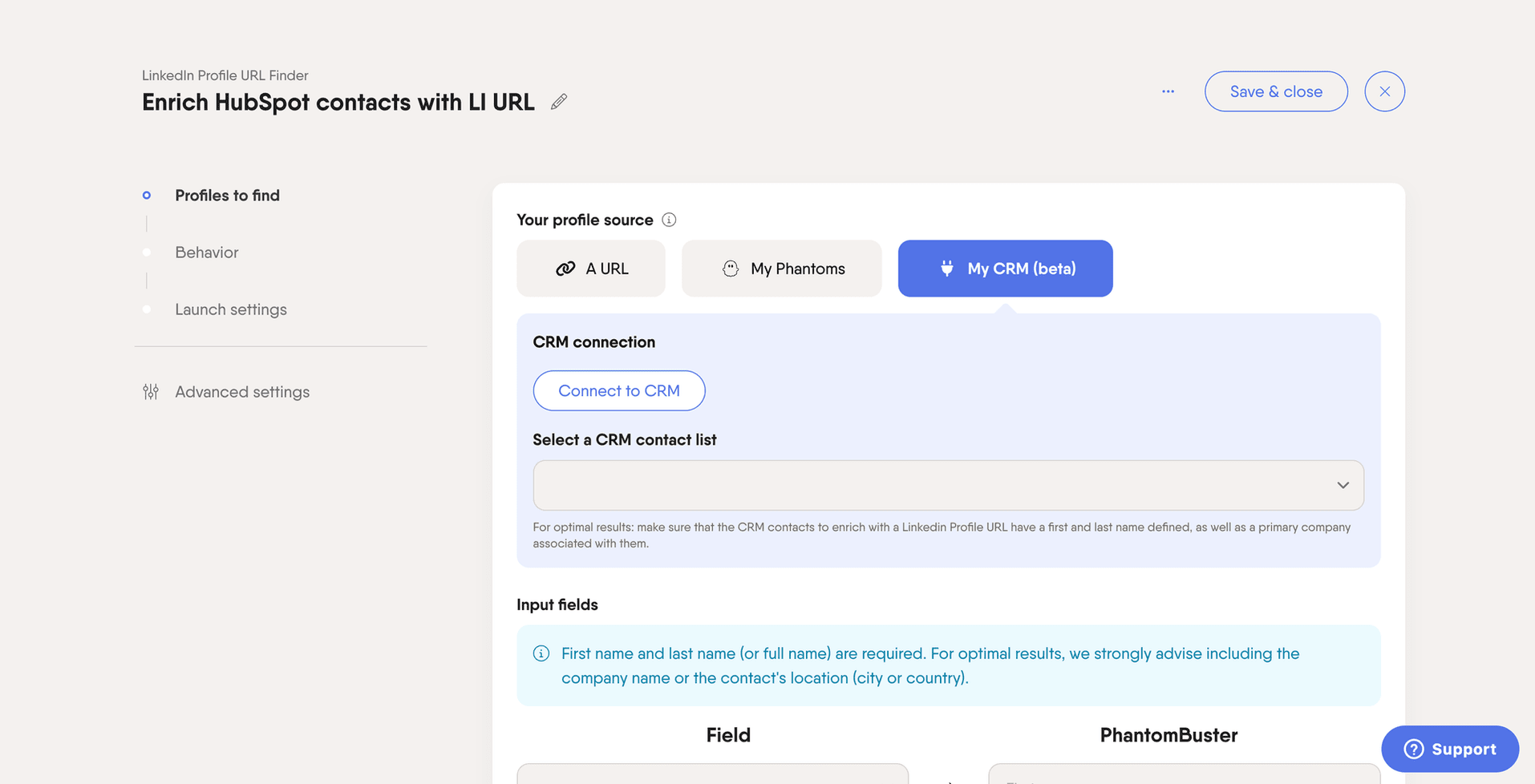Click the first Field input box
Screen dimensions: 1535x784
pyautogui.click(x=712, y=774)
